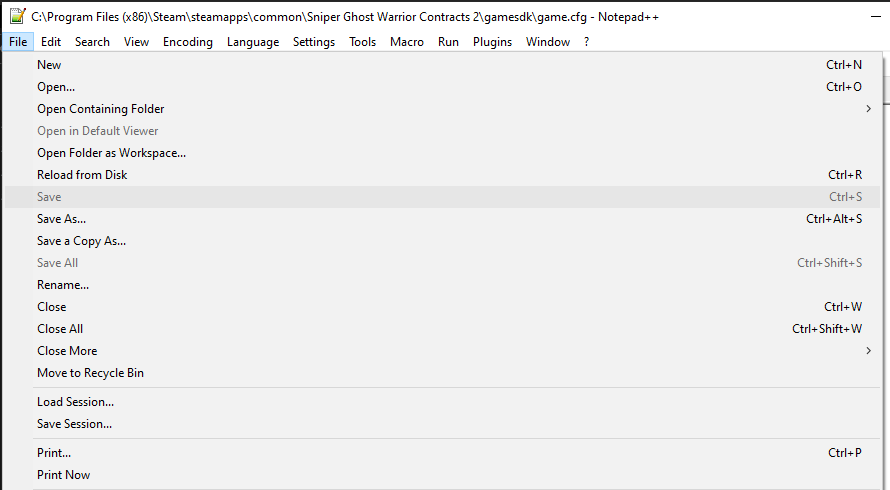890x490 pixels.
Task: Open the ? help menu
Action: point(587,42)
